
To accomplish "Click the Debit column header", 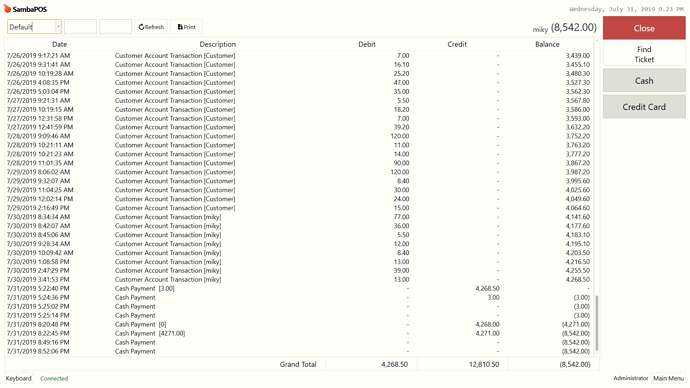I will coord(367,44).
